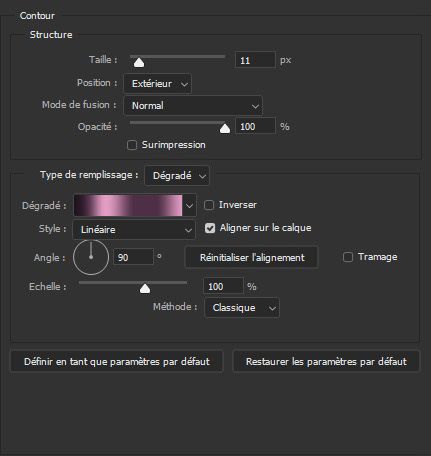
Task: Open the Mode de fusion dropdown
Action: click(193, 106)
